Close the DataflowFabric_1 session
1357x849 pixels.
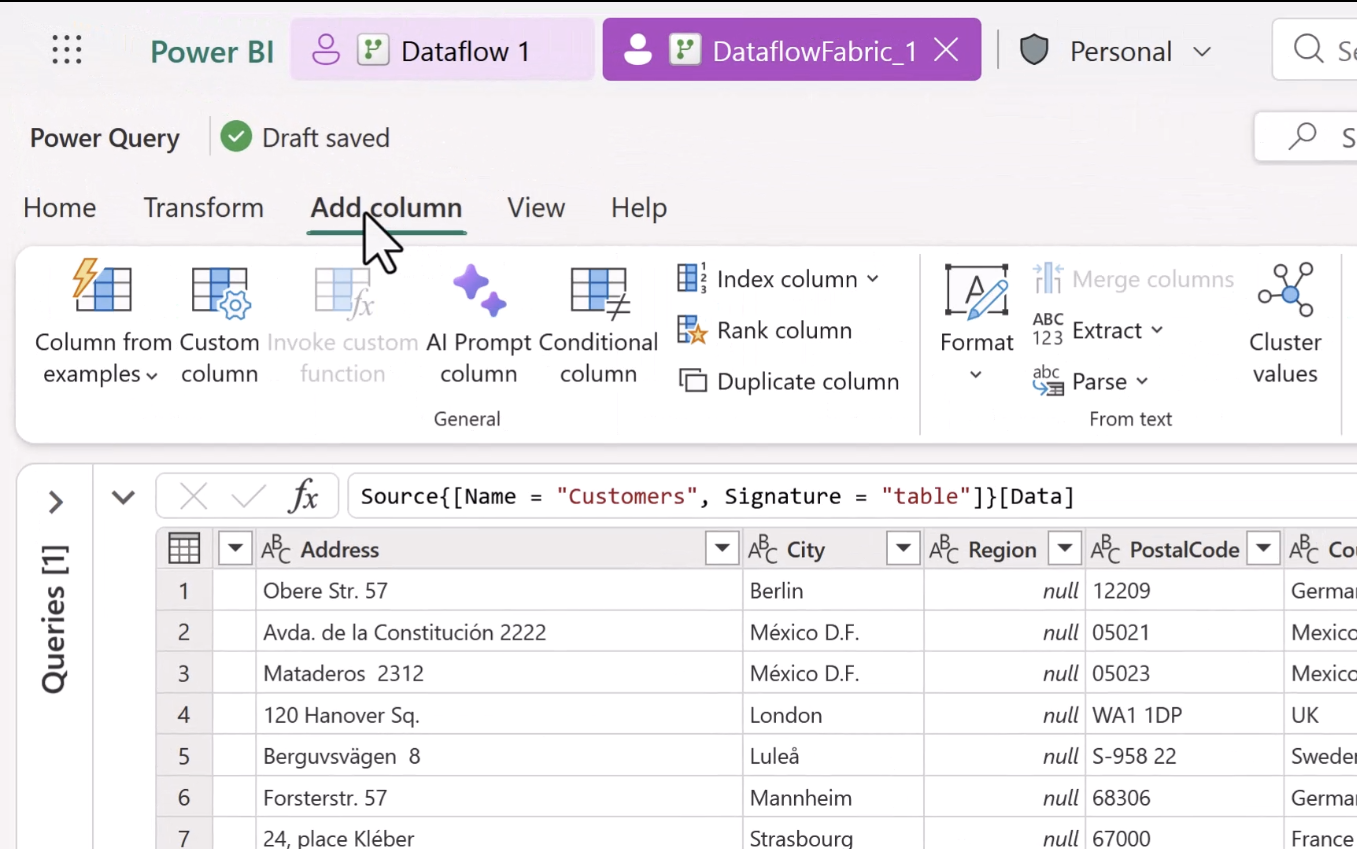945,49
